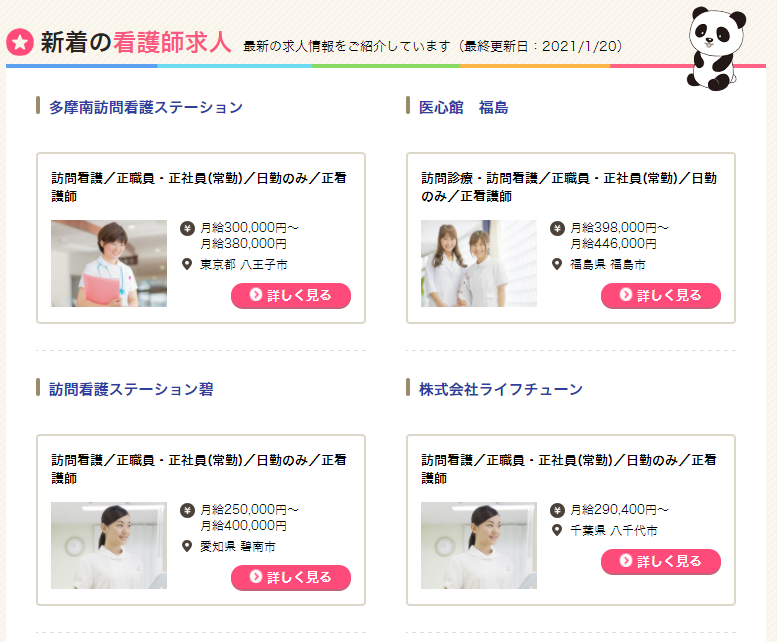Click yen icon next to 月給290,400円〜
The width and height of the screenshot is (777, 642).
tap(557, 510)
